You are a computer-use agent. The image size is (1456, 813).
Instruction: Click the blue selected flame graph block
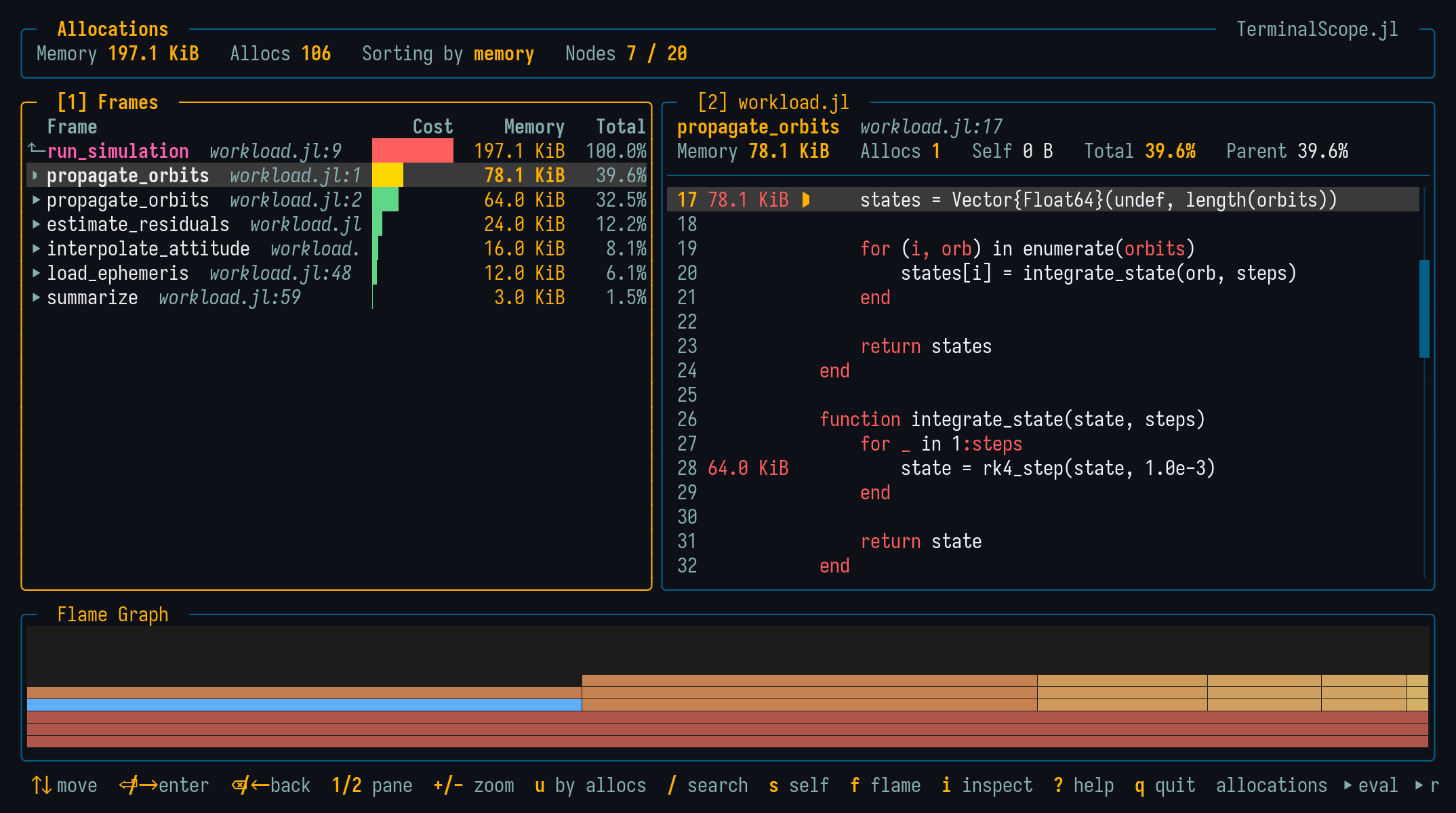pos(304,705)
